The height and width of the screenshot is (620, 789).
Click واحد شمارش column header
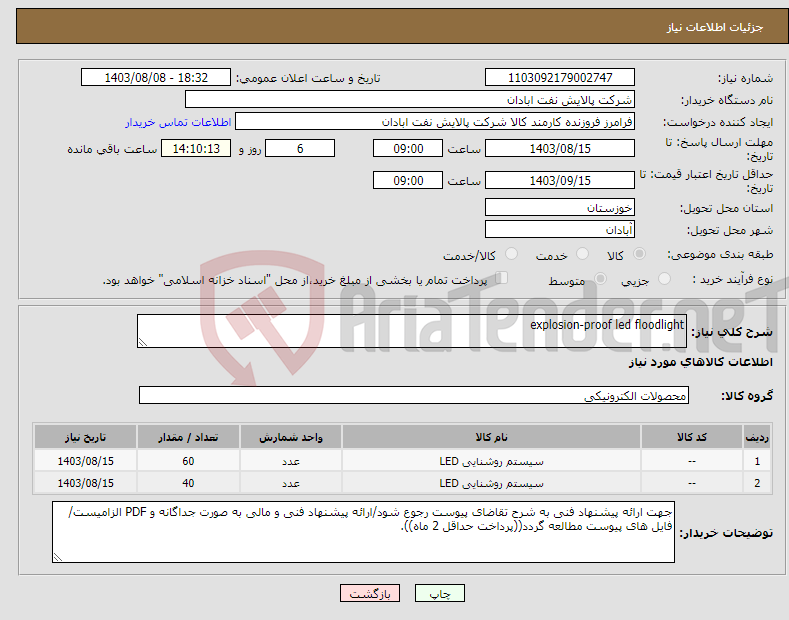tap(291, 437)
